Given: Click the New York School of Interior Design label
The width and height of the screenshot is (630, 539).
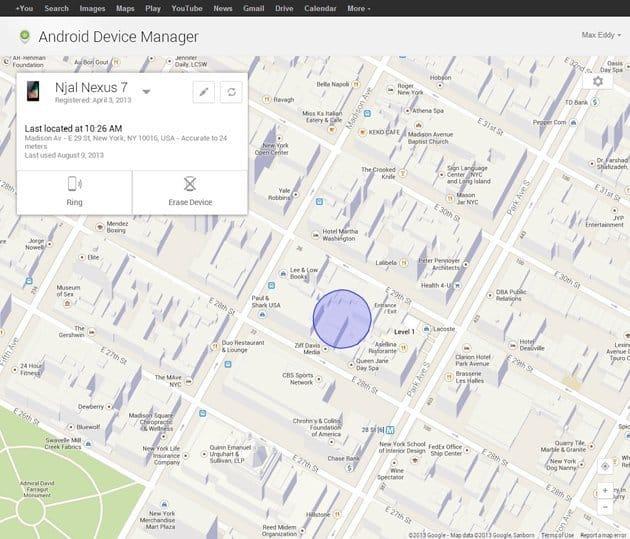Looking at the screenshot, I should (402, 447).
